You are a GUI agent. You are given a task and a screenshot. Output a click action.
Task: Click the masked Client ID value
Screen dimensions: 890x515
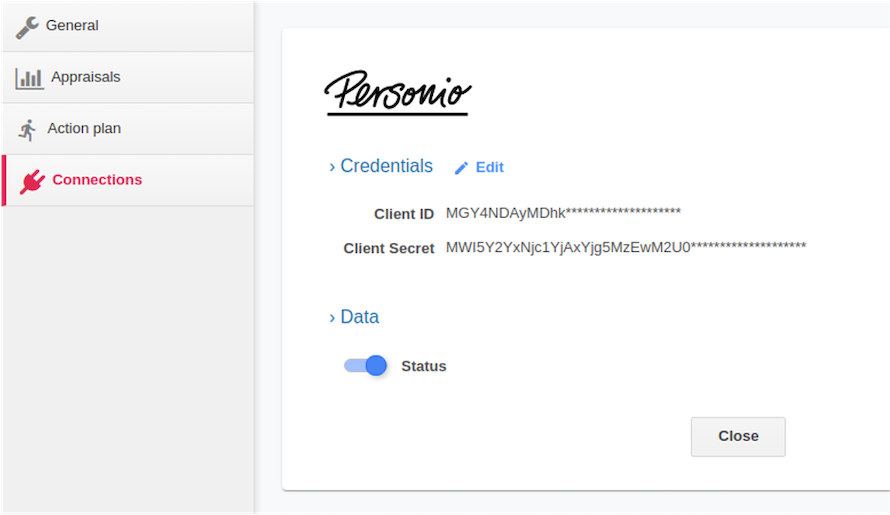point(563,213)
